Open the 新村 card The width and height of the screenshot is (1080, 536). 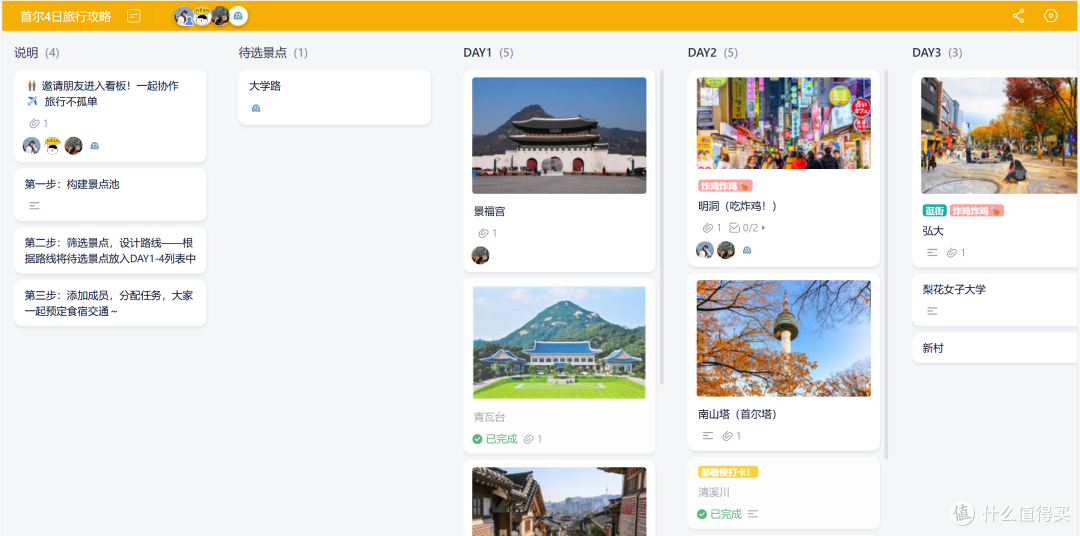click(996, 348)
